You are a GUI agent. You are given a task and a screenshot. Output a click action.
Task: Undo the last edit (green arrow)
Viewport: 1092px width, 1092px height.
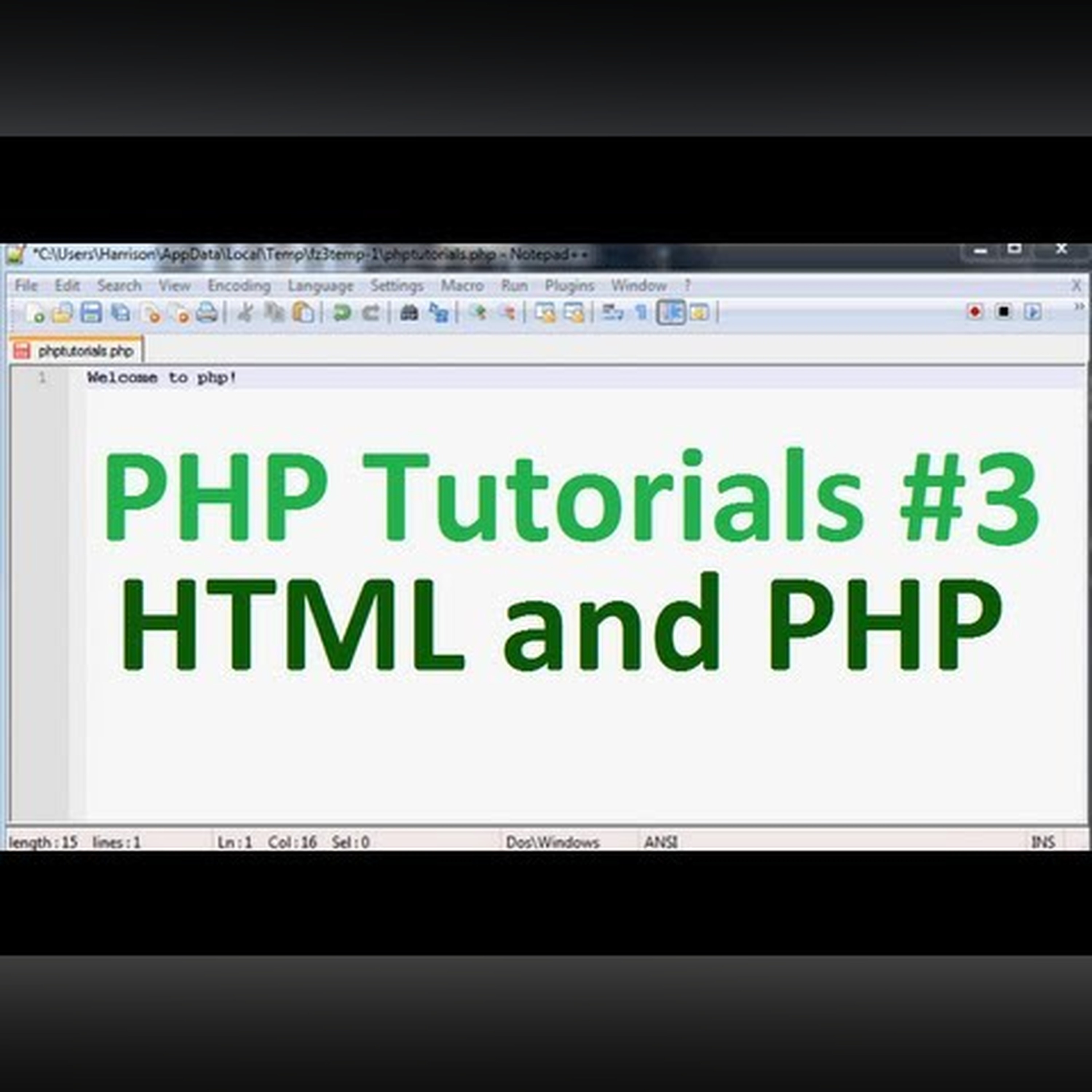point(342,313)
